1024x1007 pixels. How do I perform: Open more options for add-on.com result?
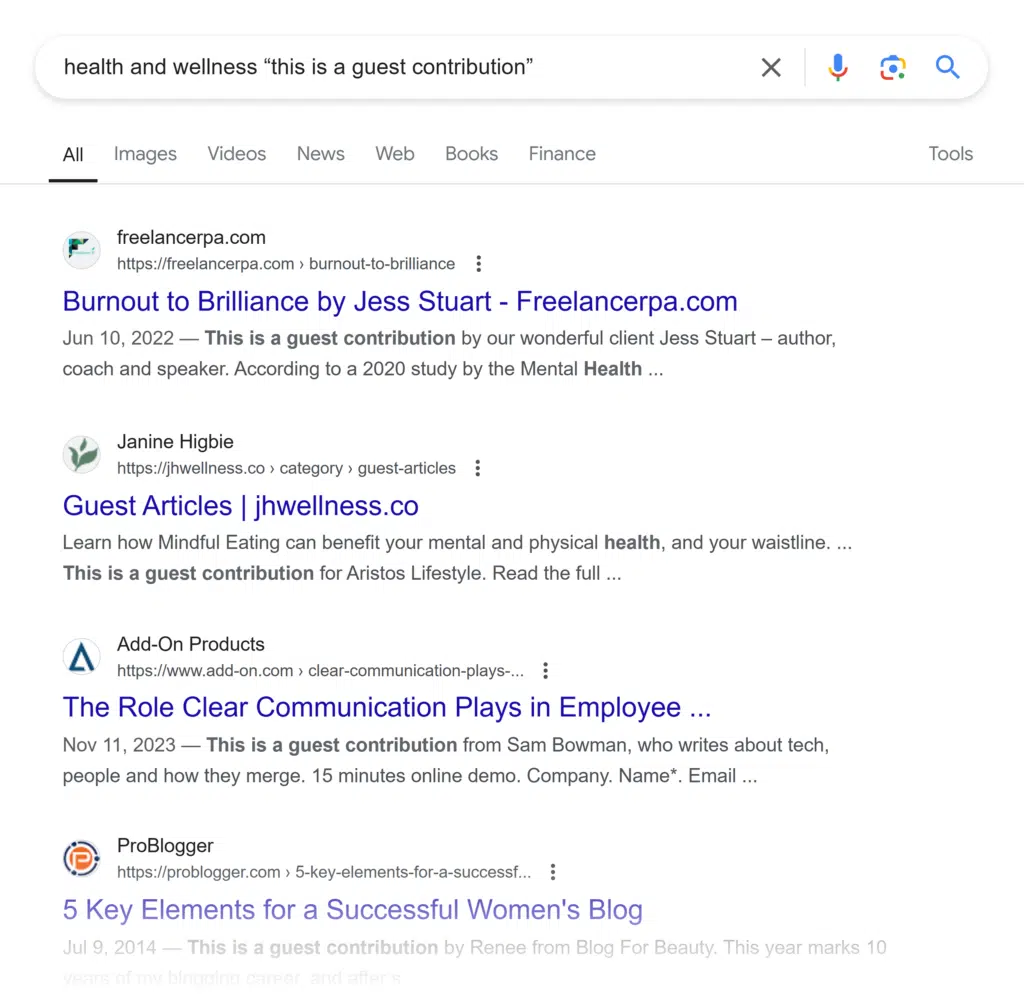pyautogui.click(x=545, y=670)
